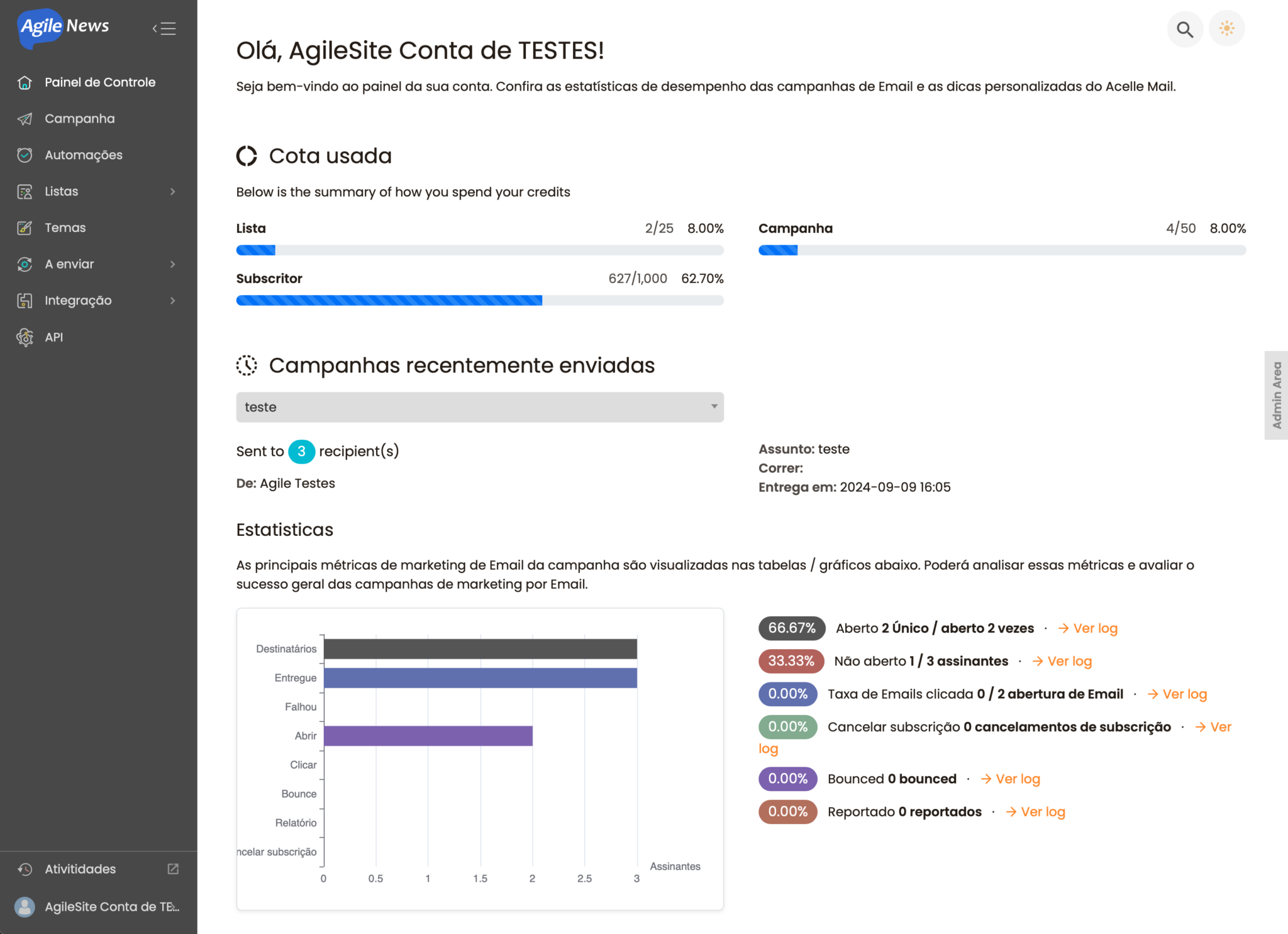Open the Painel de Controle home icon
The height and width of the screenshot is (934, 1288).
25,82
